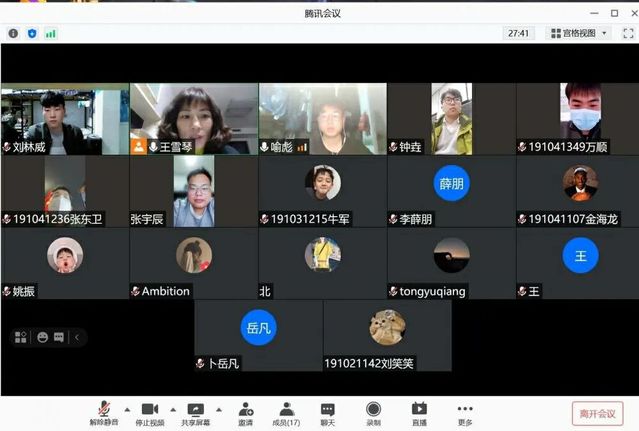Open the grid view (宫格视图) dropdown
The height and width of the screenshot is (431, 639).
578,33
